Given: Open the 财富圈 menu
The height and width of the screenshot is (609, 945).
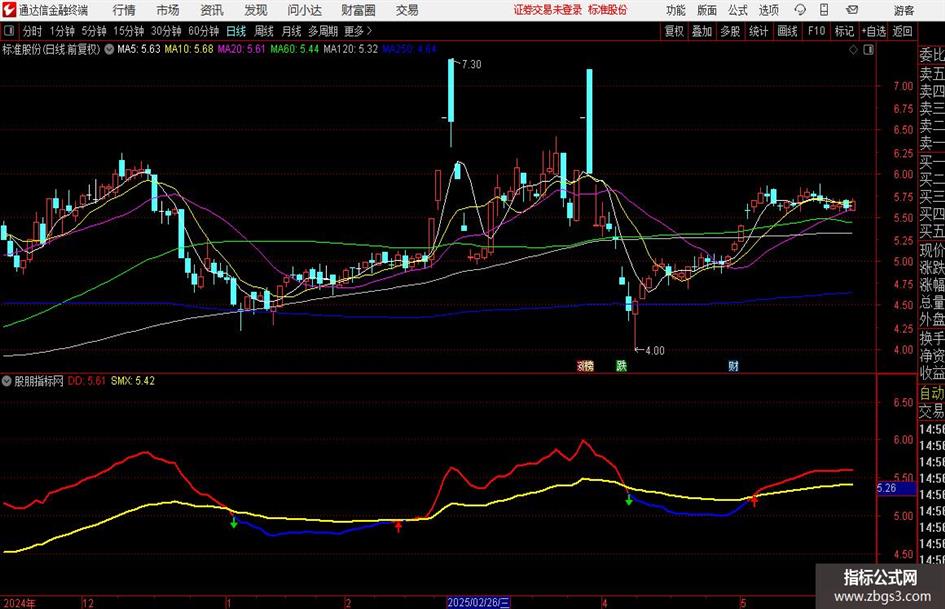Looking at the screenshot, I should (x=358, y=10).
